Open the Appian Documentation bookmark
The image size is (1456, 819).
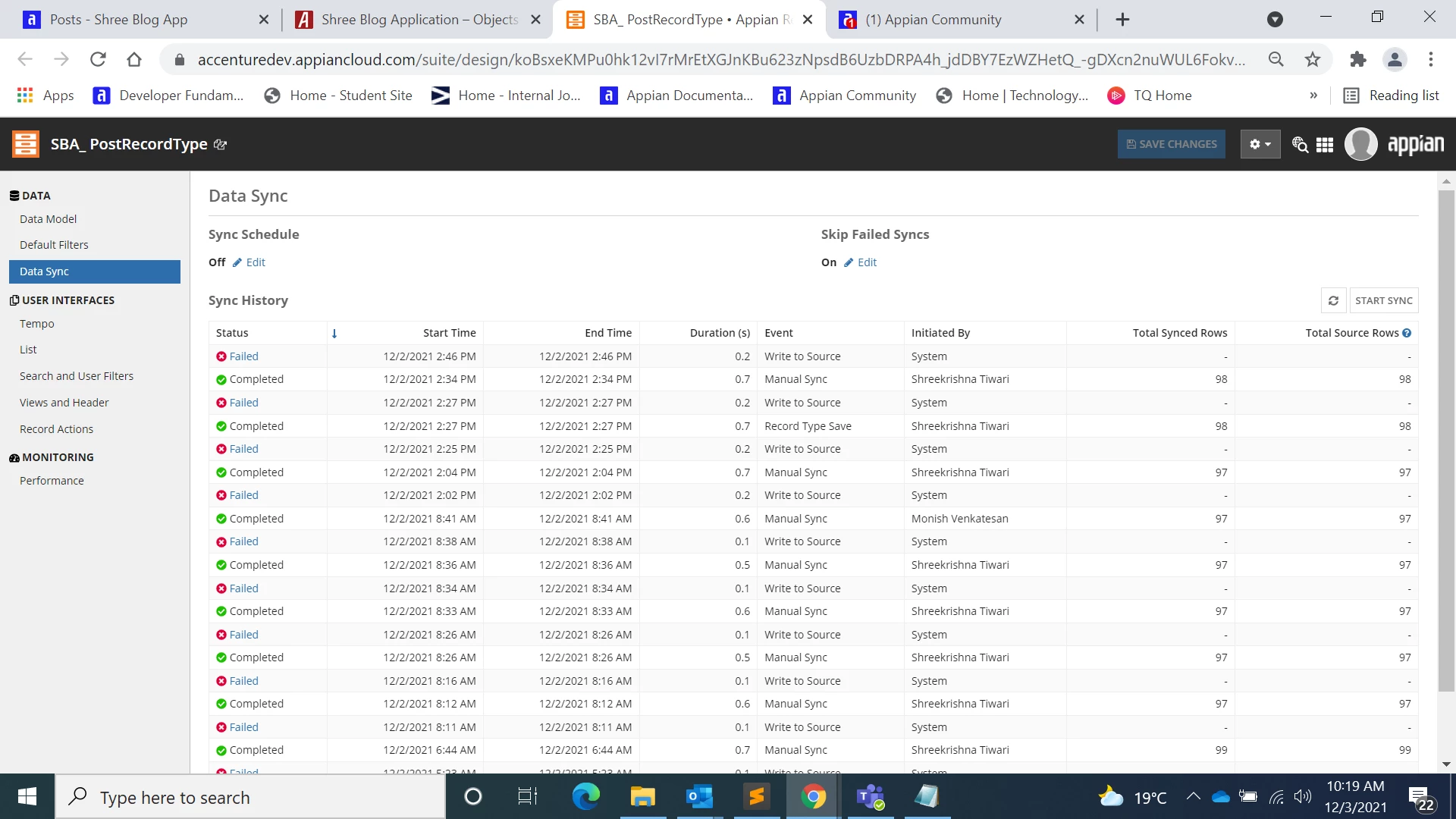click(x=676, y=96)
